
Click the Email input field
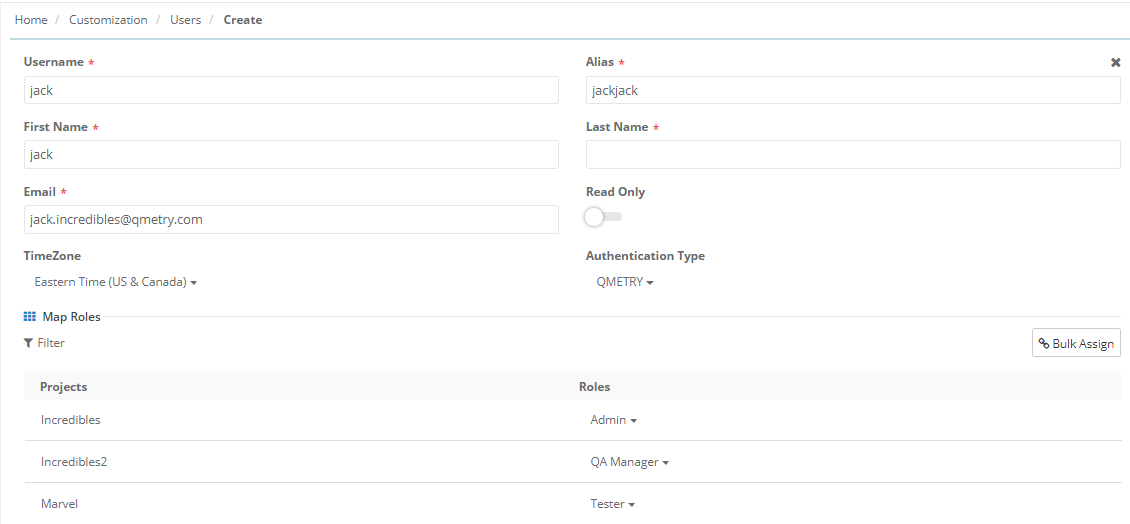pyautogui.click(x=291, y=219)
